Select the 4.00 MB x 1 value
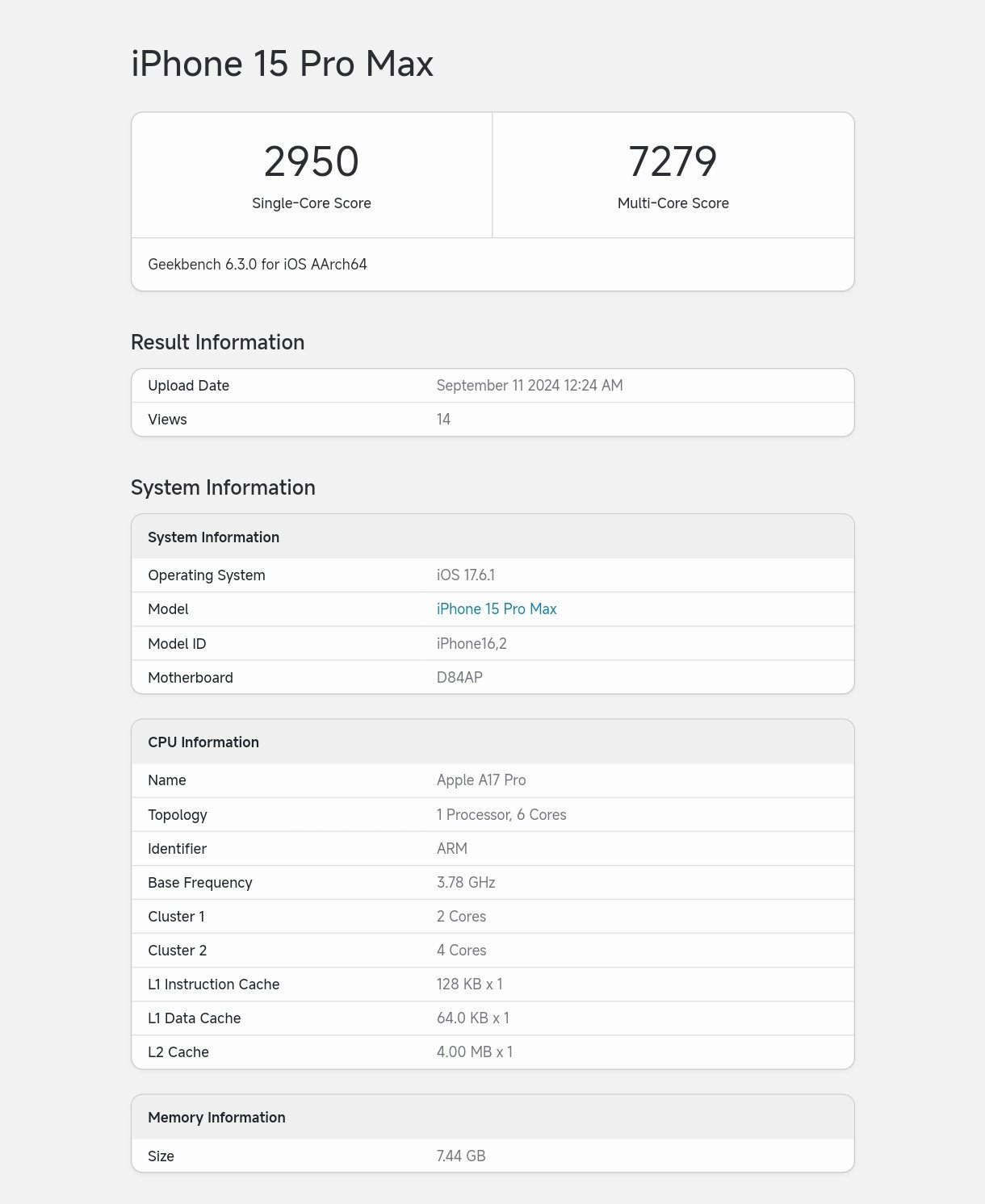This screenshot has width=985, height=1204. (475, 1052)
